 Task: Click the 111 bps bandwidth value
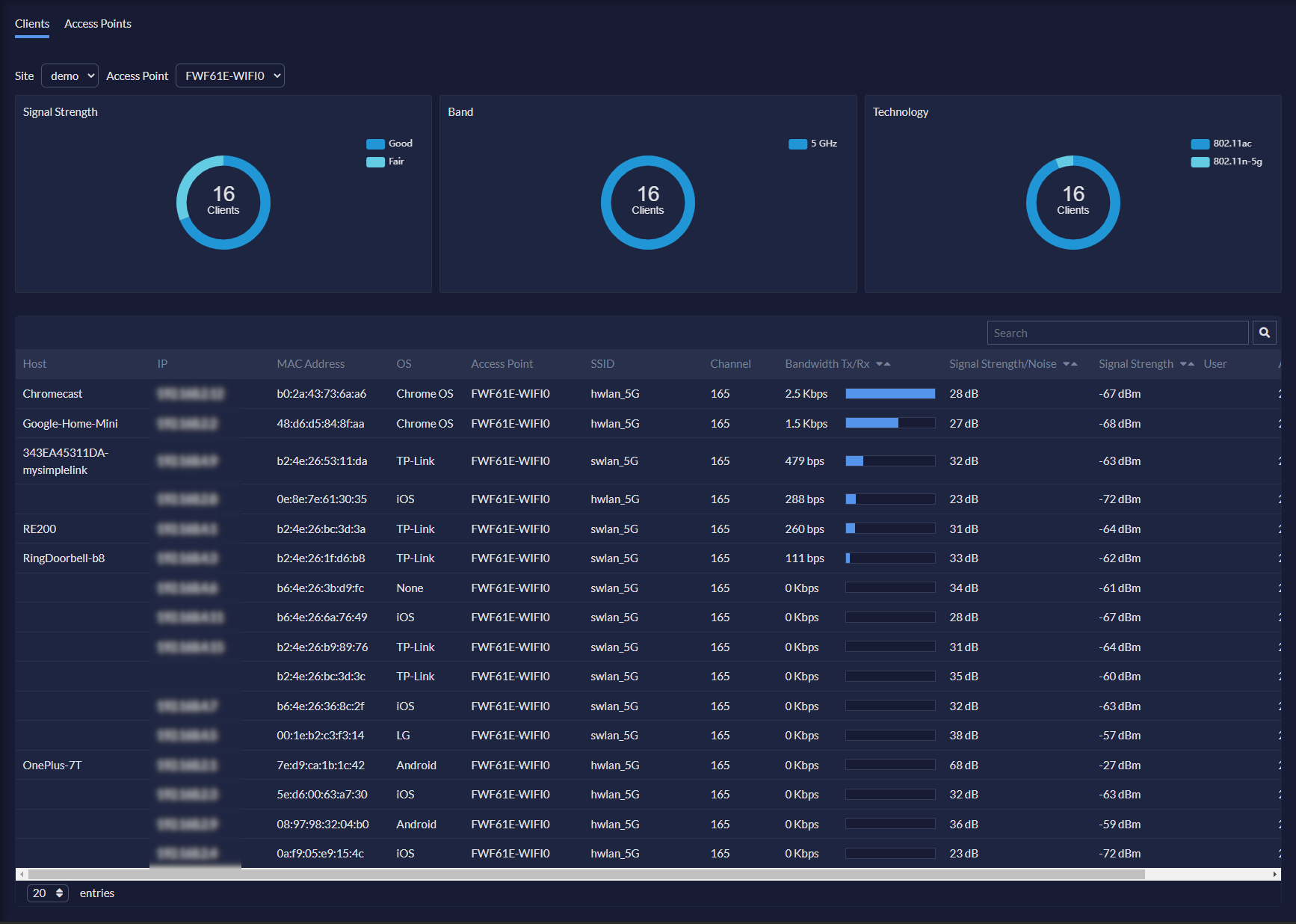click(805, 558)
